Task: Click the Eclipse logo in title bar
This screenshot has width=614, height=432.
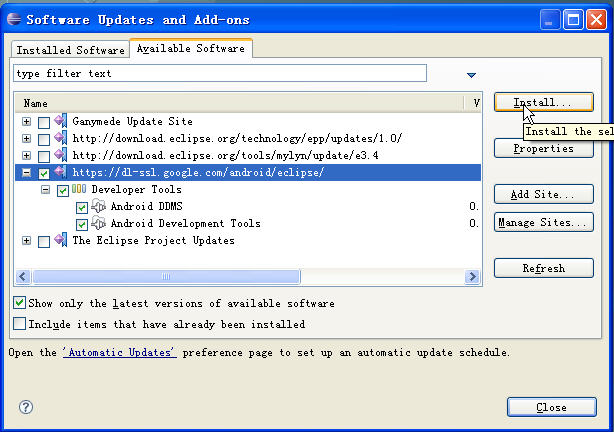Action: click(x=14, y=19)
